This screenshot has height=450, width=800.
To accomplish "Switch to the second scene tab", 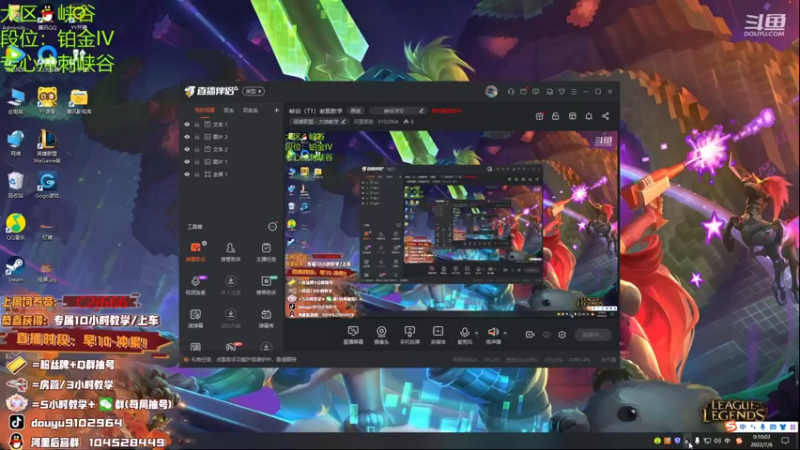I will pyautogui.click(x=229, y=110).
